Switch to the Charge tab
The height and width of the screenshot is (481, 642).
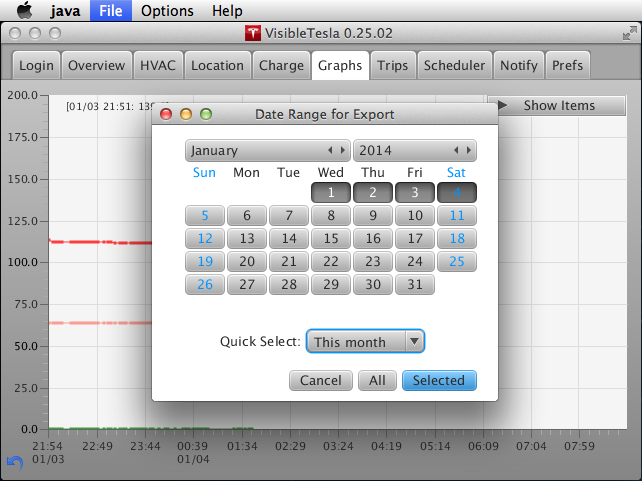[281, 65]
